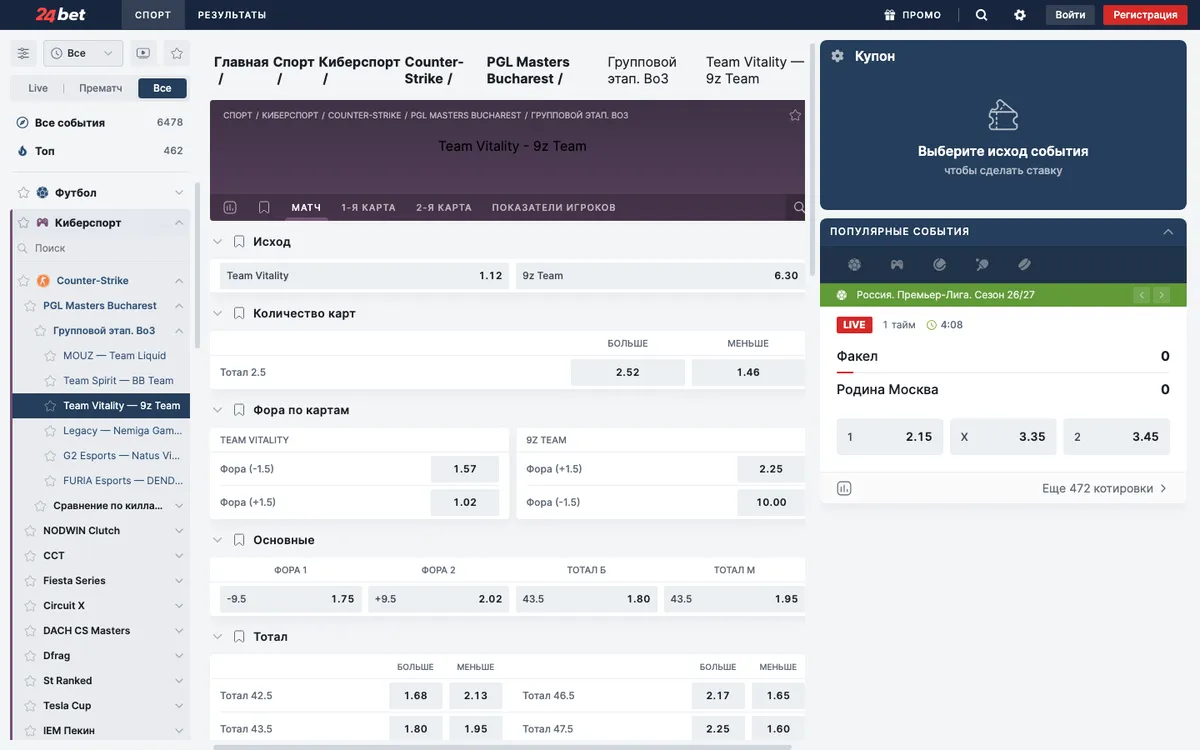Open site settings via the top gear icon
Image resolution: width=1200 pixels, height=750 pixels.
[1020, 15]
